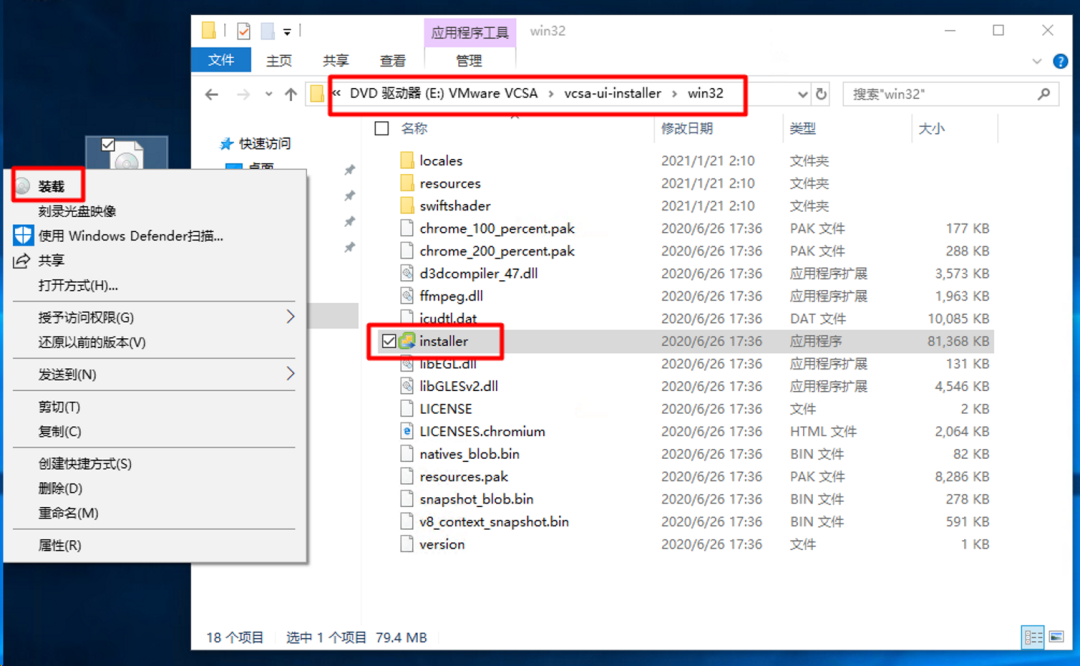Sort by 类型 column header
Image resolution: width=1080 pixels, height=666 pixels.
point(802,128)
